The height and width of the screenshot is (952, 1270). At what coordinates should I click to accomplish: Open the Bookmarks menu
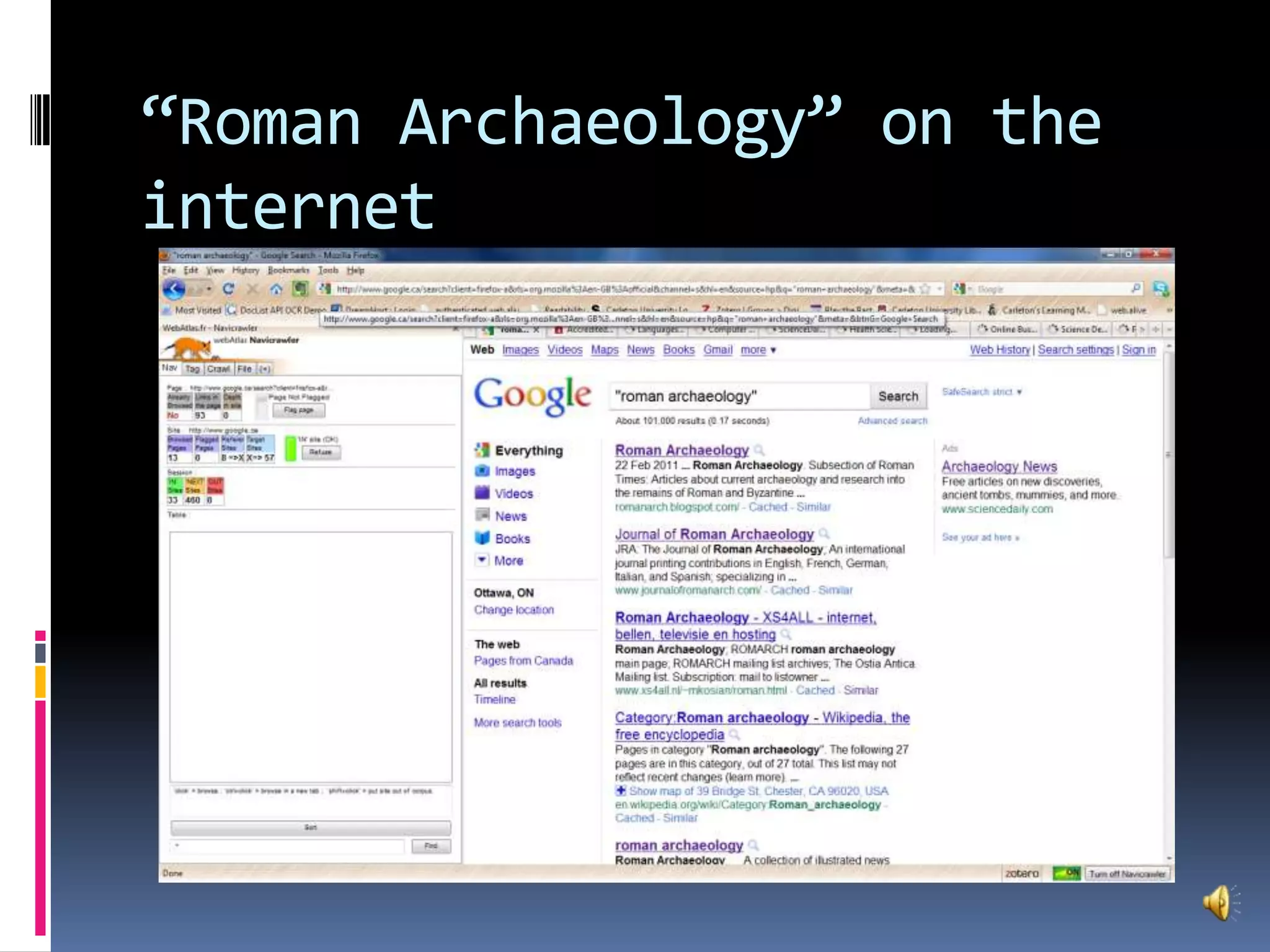click(288, 270)
